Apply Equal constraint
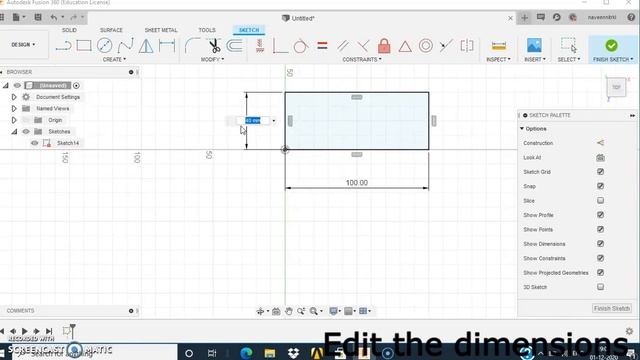 [x=322, y=45]
